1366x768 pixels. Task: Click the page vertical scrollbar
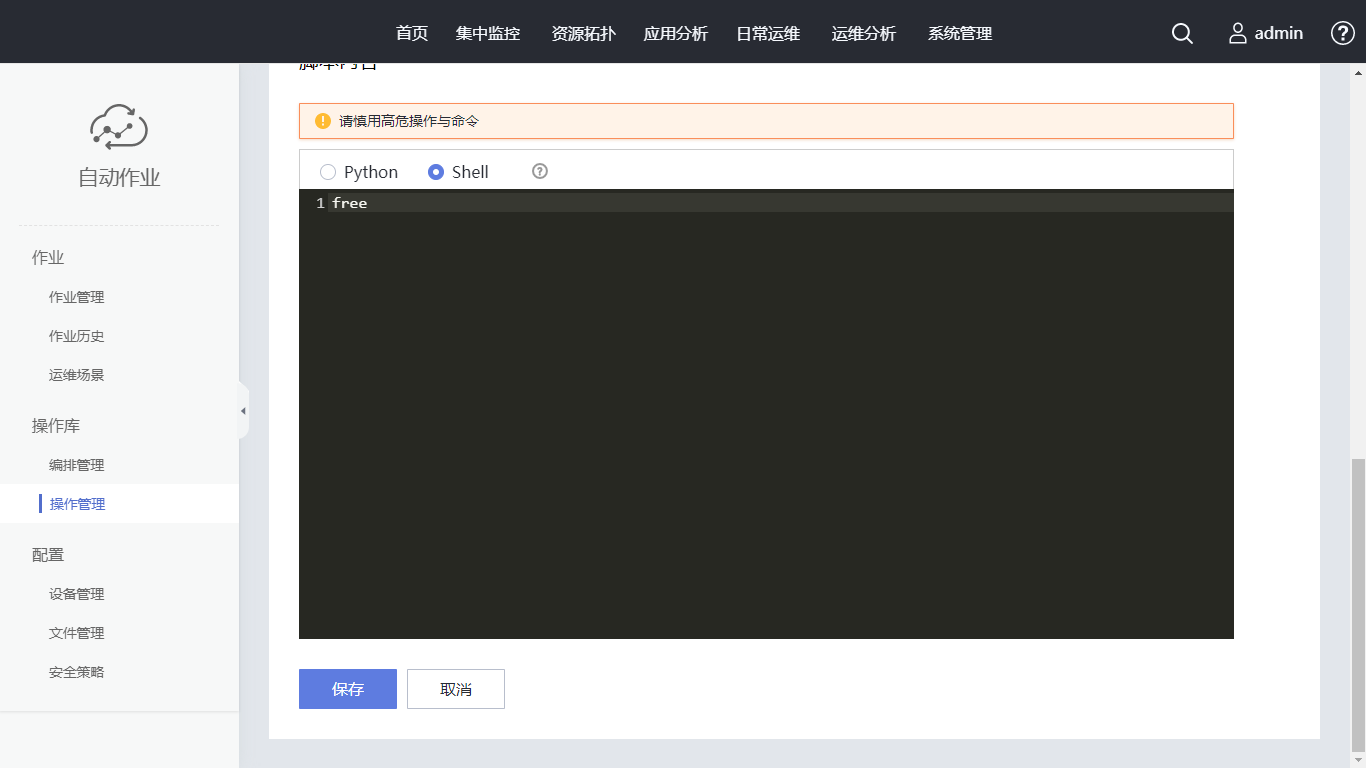coord(1358,600)
